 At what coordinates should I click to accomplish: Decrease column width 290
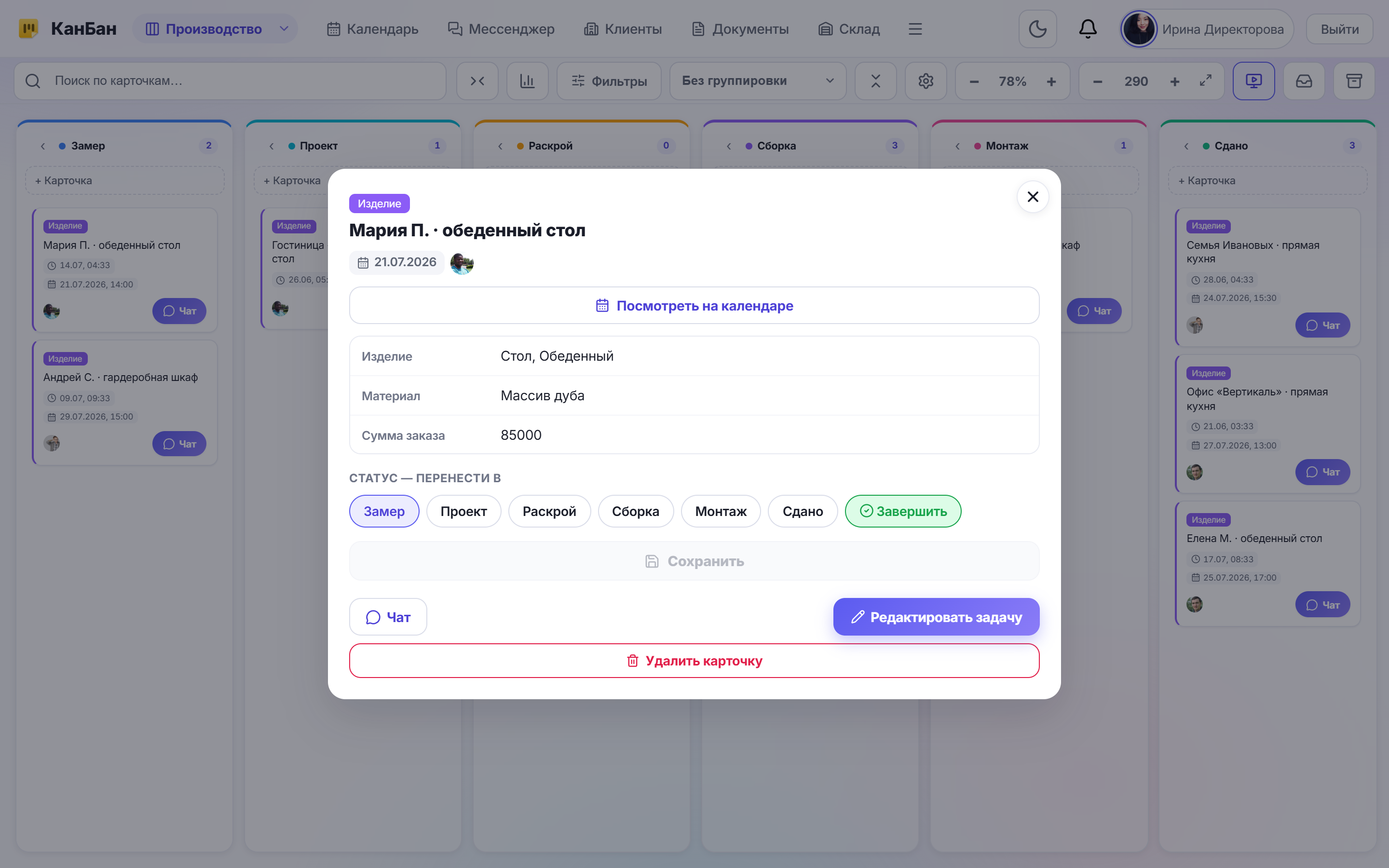coord(1097,81)
